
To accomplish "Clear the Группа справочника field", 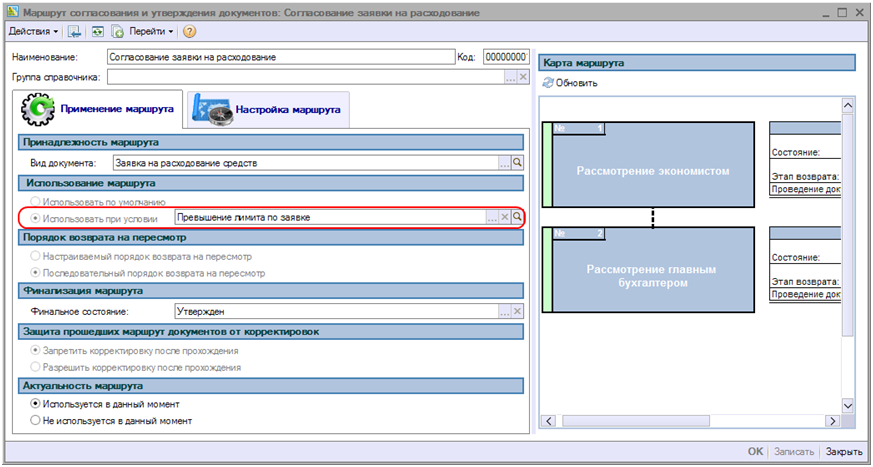I will 522,77.
